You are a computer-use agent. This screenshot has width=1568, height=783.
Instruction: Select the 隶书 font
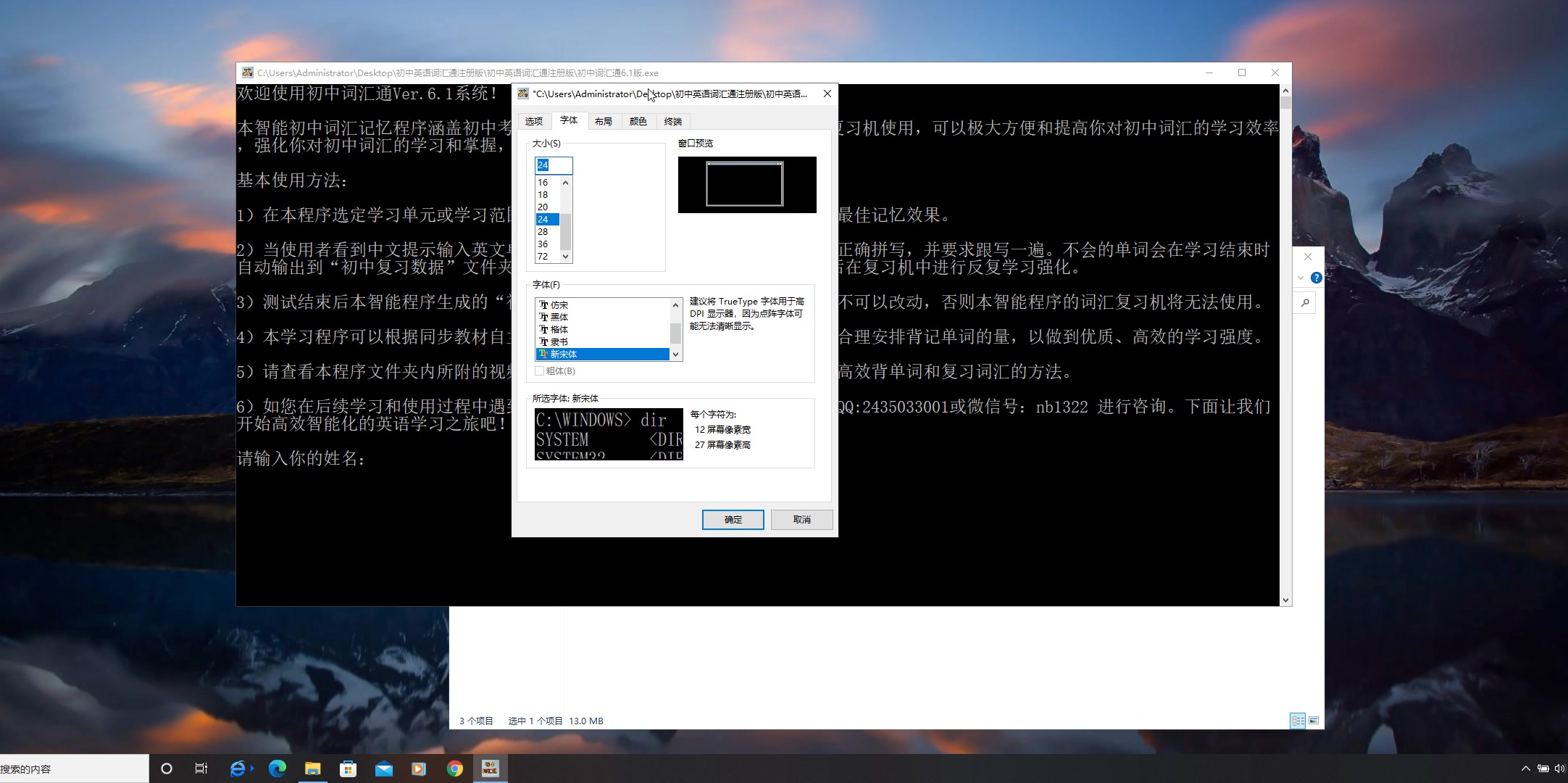(602, 342)
